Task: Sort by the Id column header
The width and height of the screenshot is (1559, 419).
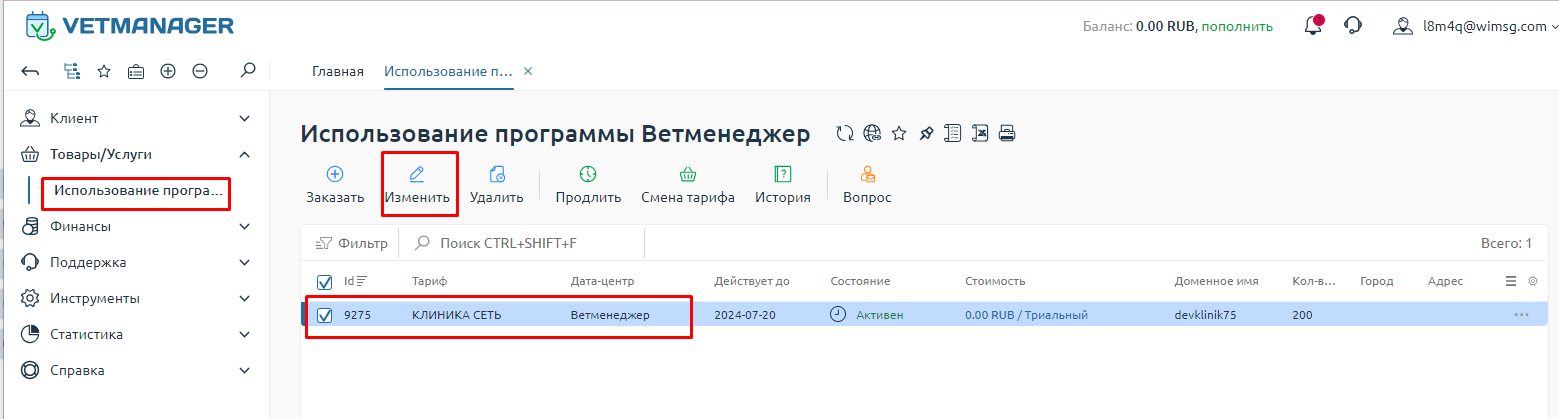Action: [x=355, y=281]
